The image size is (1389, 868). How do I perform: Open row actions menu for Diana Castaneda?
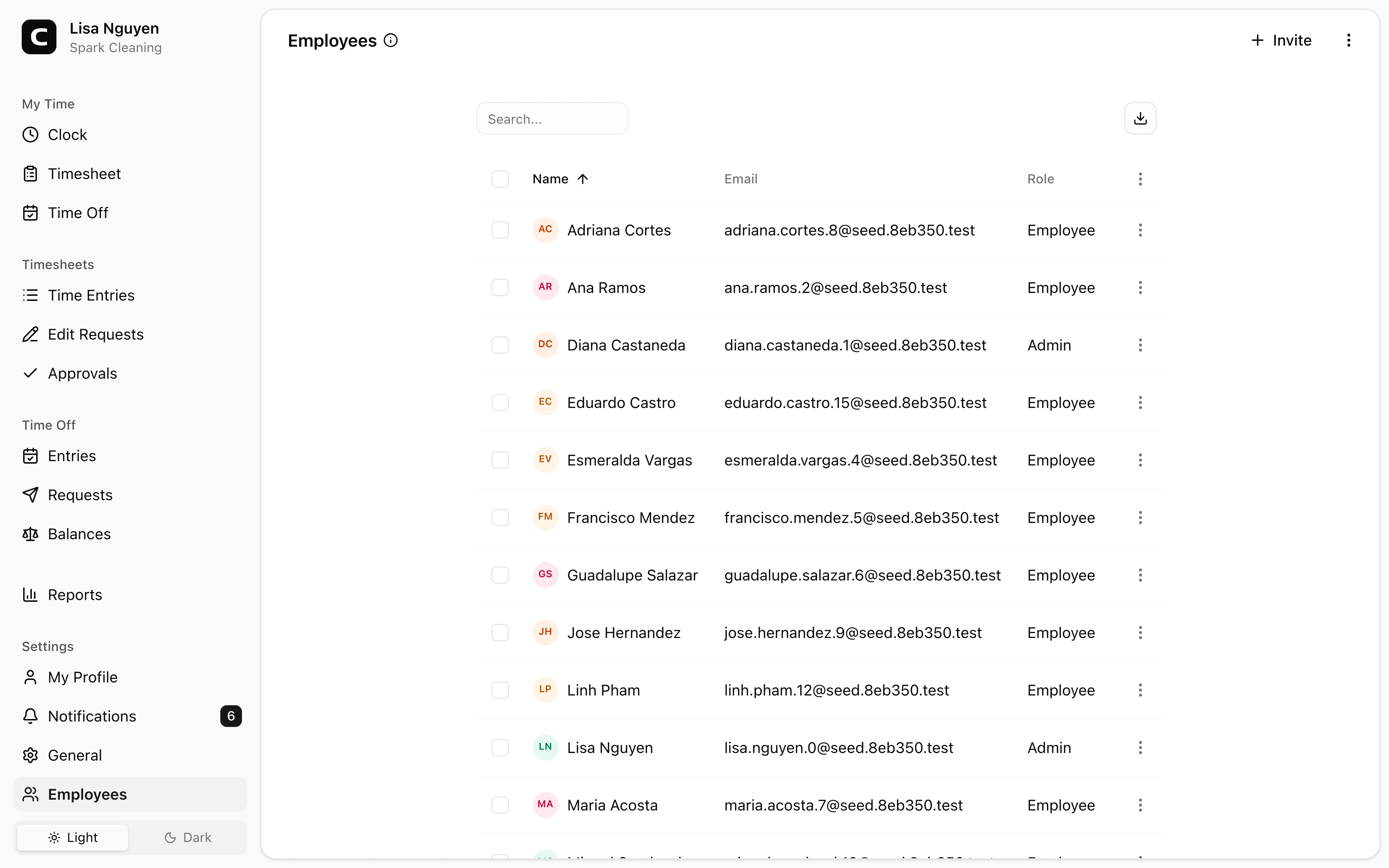point(1140,345)
